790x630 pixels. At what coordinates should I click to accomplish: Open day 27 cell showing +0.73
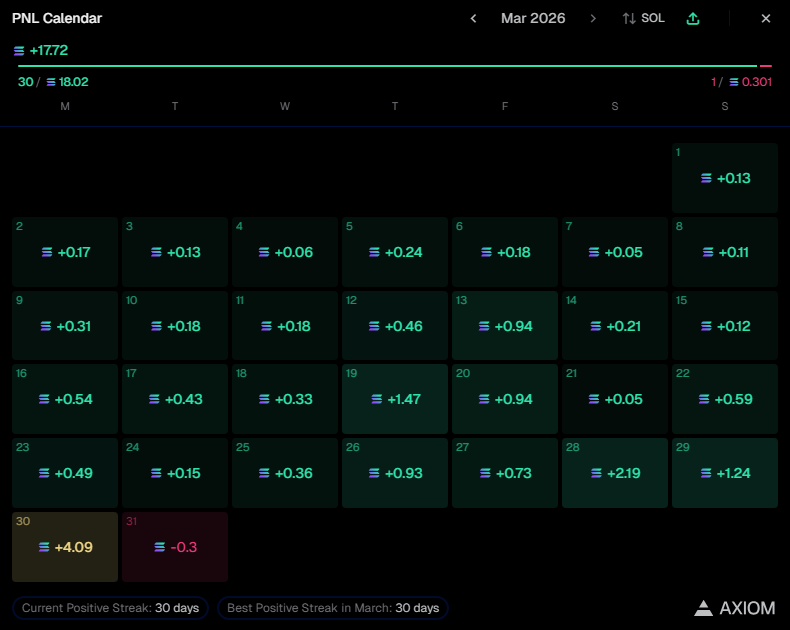point(505,473)
